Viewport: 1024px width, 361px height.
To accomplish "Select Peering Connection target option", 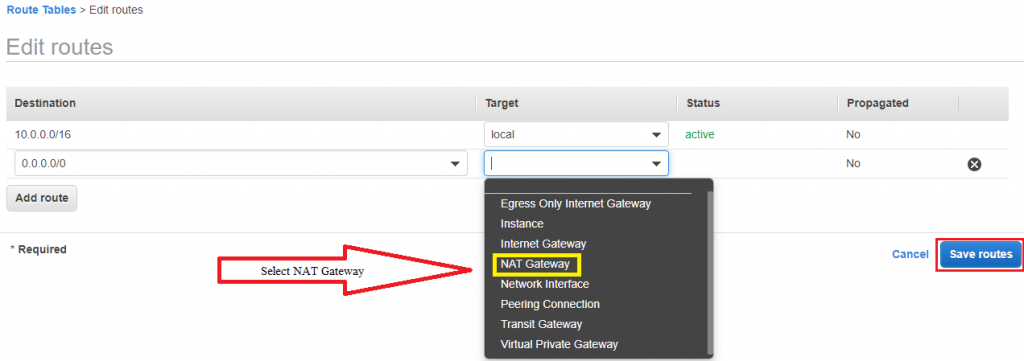I will pyautogui.click(x=549, y=304).
